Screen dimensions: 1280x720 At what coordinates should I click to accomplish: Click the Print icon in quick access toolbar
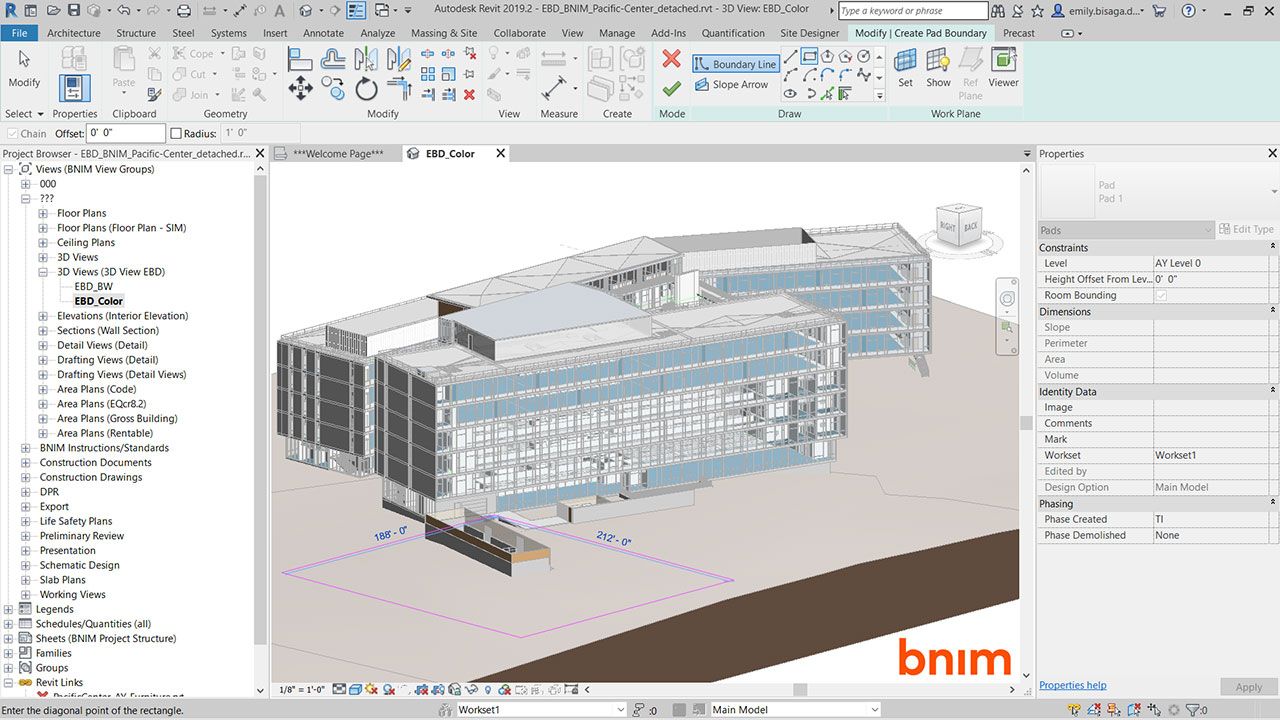coord(184,10)
